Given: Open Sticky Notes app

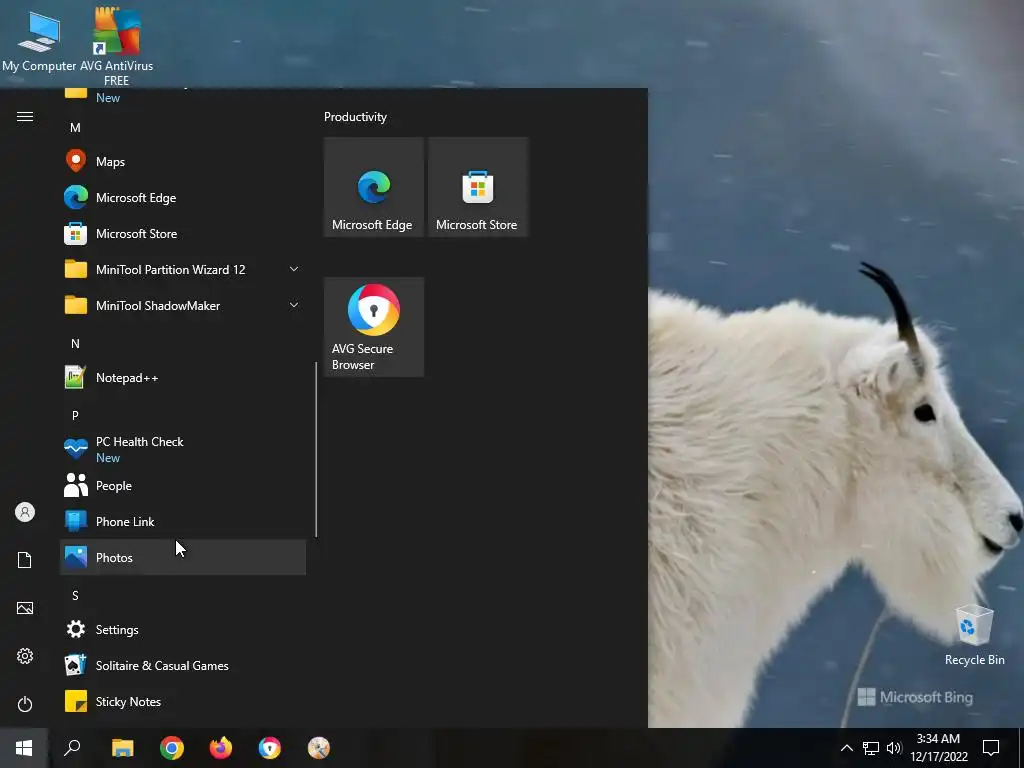Looking at the screenshot, I should [x=183, y=701].
